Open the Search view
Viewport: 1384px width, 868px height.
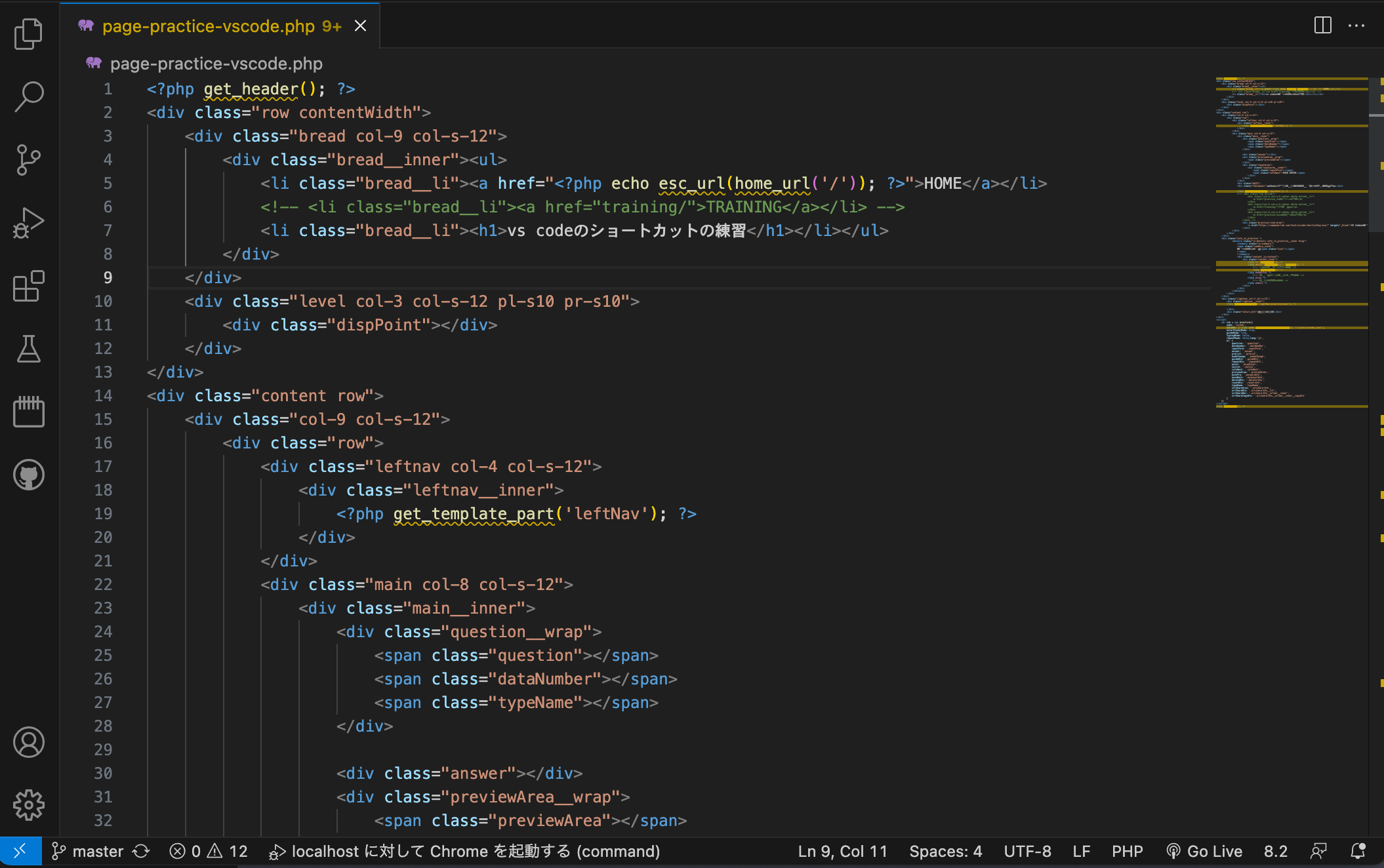pyautogui.click(x=29, y=96)
